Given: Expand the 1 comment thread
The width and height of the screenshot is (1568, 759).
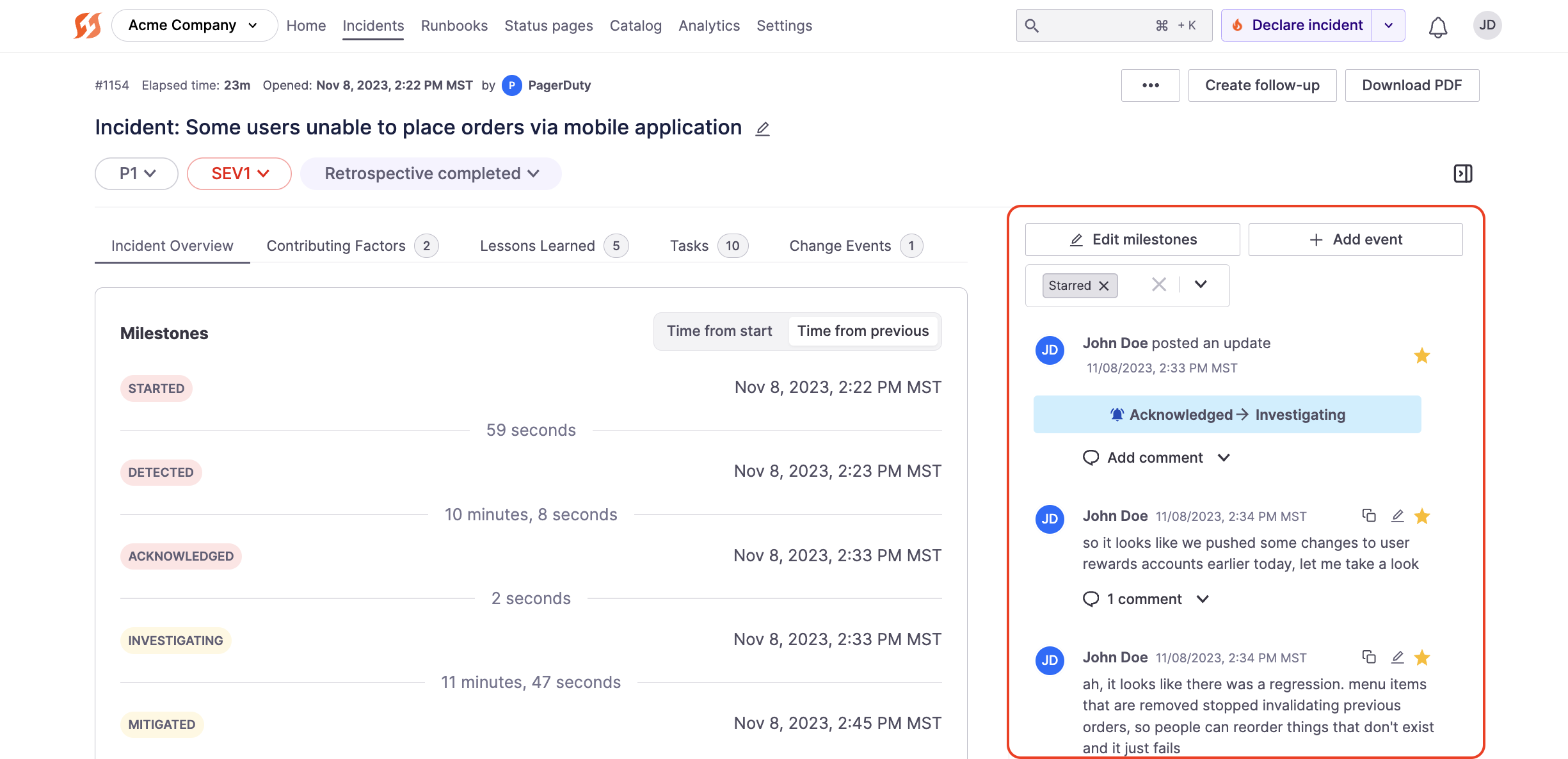Looking at the screenshot, I should (x=1145, y=599).
